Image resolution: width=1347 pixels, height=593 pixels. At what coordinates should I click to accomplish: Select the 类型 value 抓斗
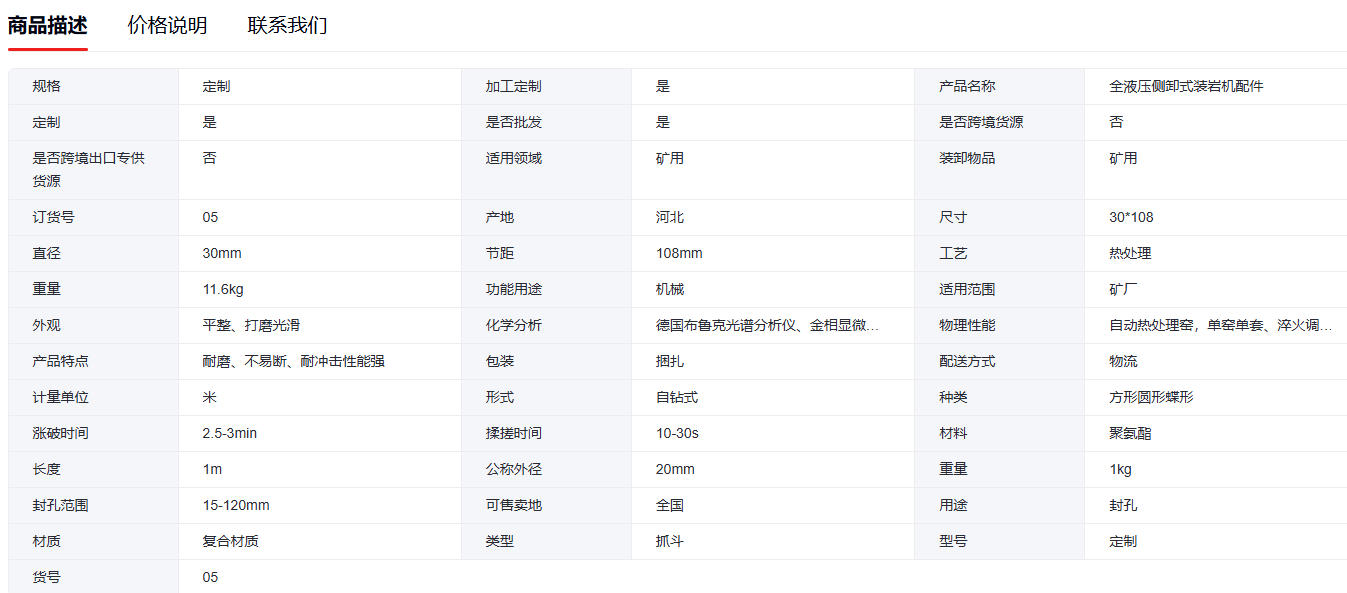[x=670, y=542]
